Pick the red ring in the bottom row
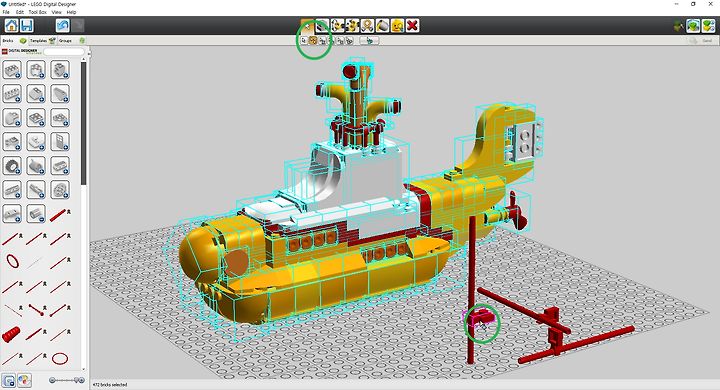This screenshot has width=720, height=390. tap(60, 358)
